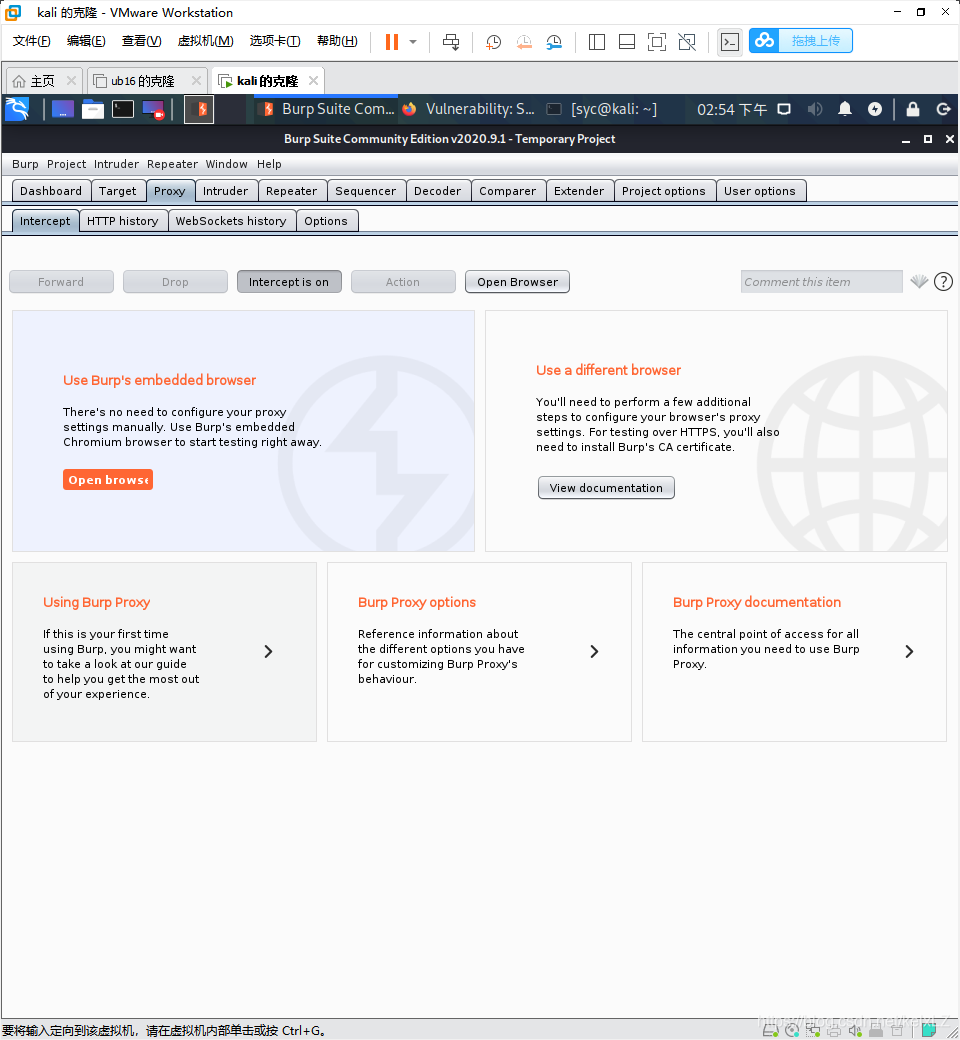The height and width of the screenshot is (1040, 960).
Task: Expand the Burp Proxy options card arrow
Action: point(594,651)
